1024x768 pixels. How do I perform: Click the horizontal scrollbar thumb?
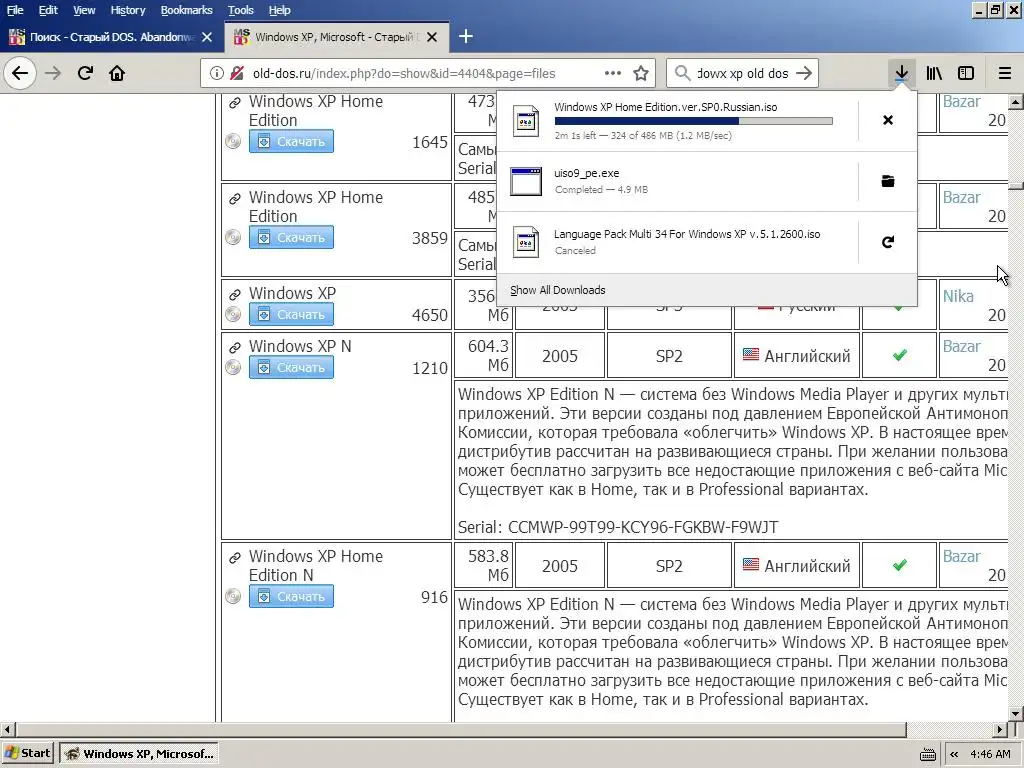(460, 729)
